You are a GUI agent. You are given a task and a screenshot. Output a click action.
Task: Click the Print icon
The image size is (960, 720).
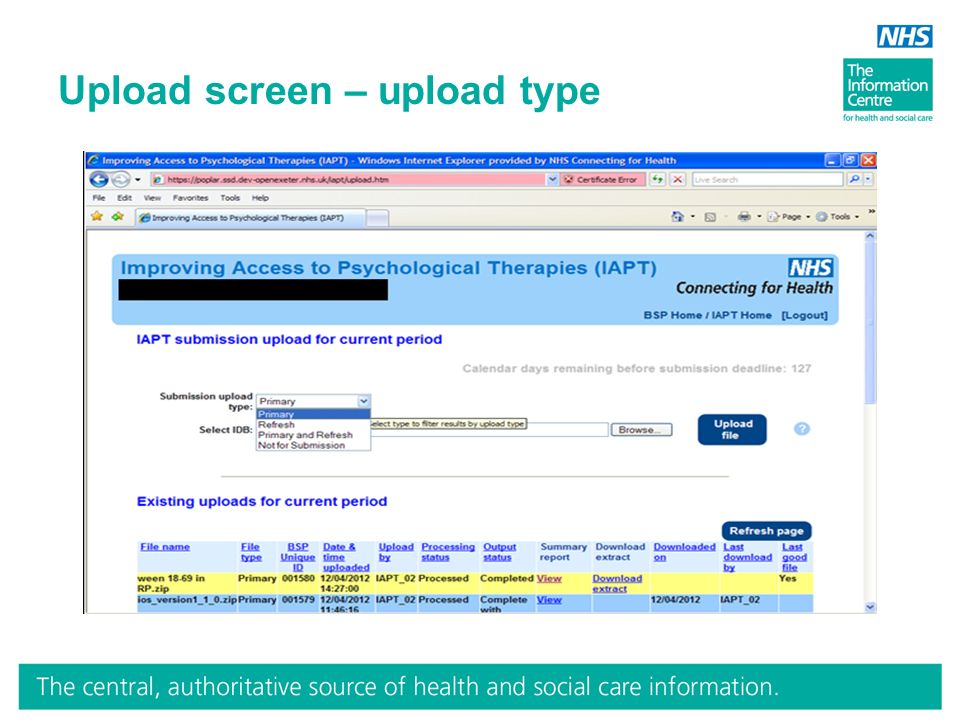tap(744, 216)
